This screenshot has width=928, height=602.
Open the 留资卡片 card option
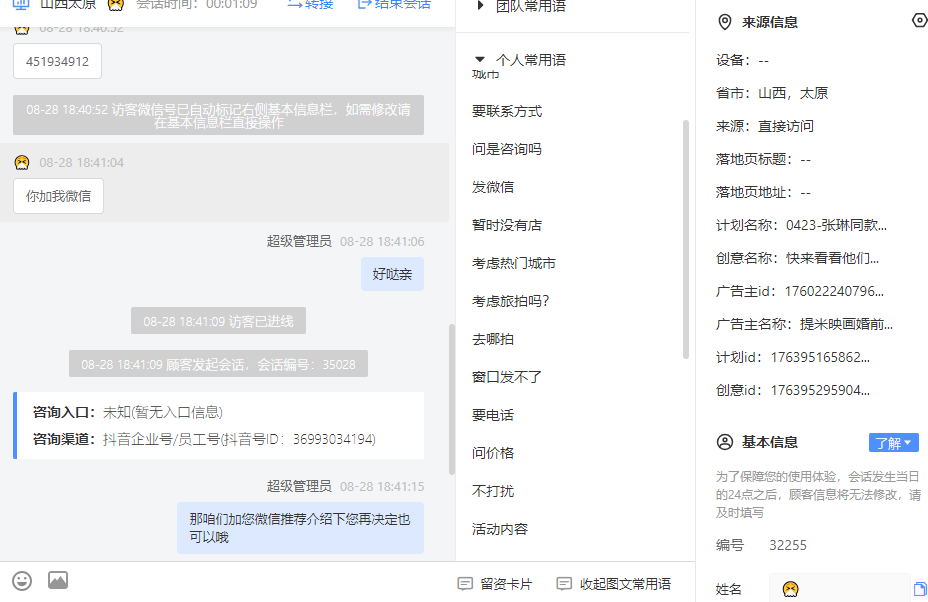tap(495, 584)
